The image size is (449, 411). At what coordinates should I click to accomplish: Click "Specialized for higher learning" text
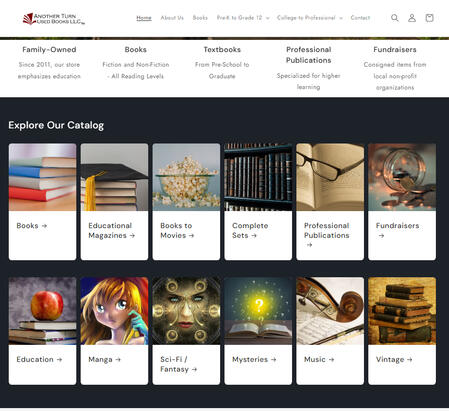(x=309, y=81)
